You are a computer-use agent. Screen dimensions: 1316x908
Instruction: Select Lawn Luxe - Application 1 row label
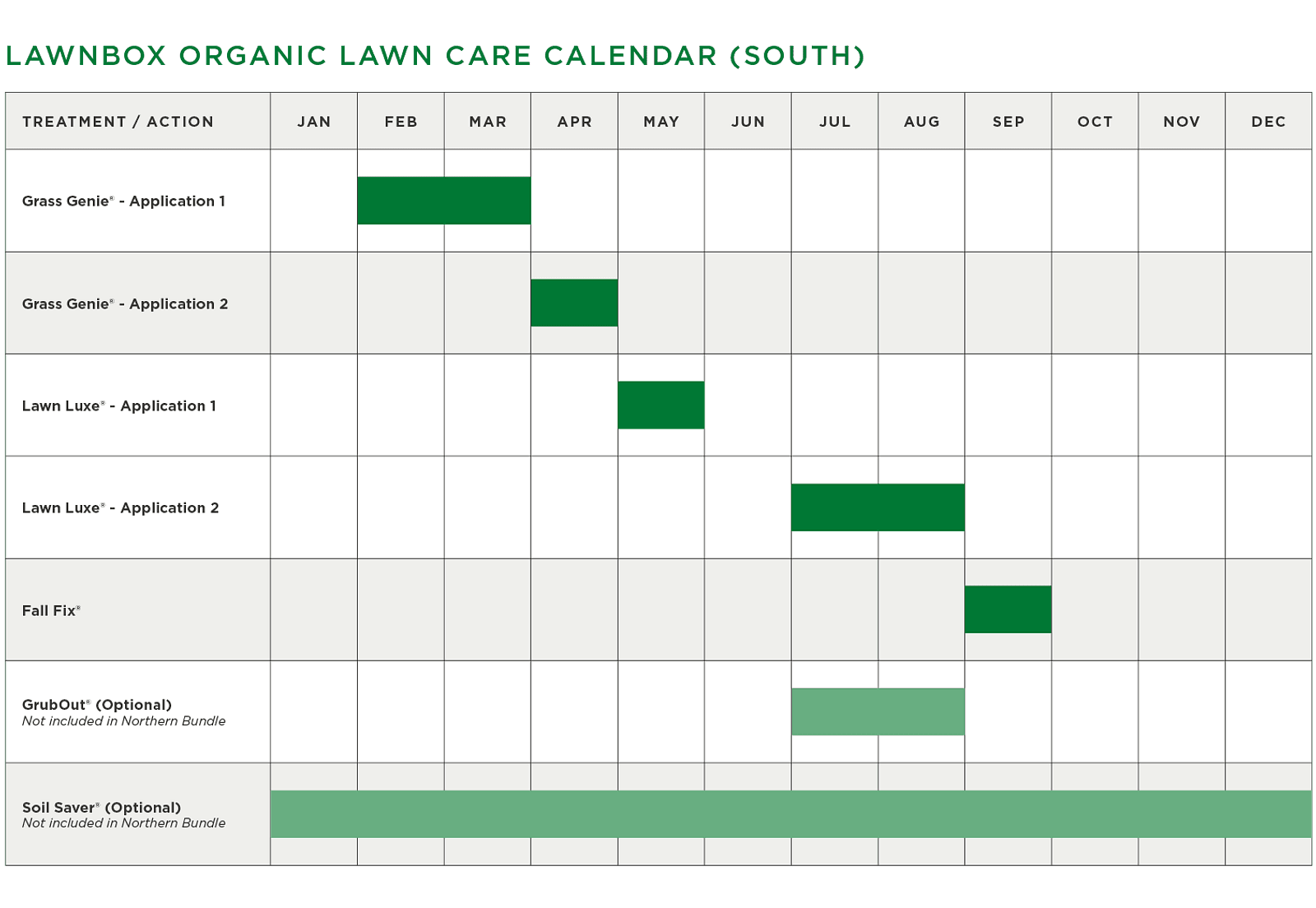point(119,406)
